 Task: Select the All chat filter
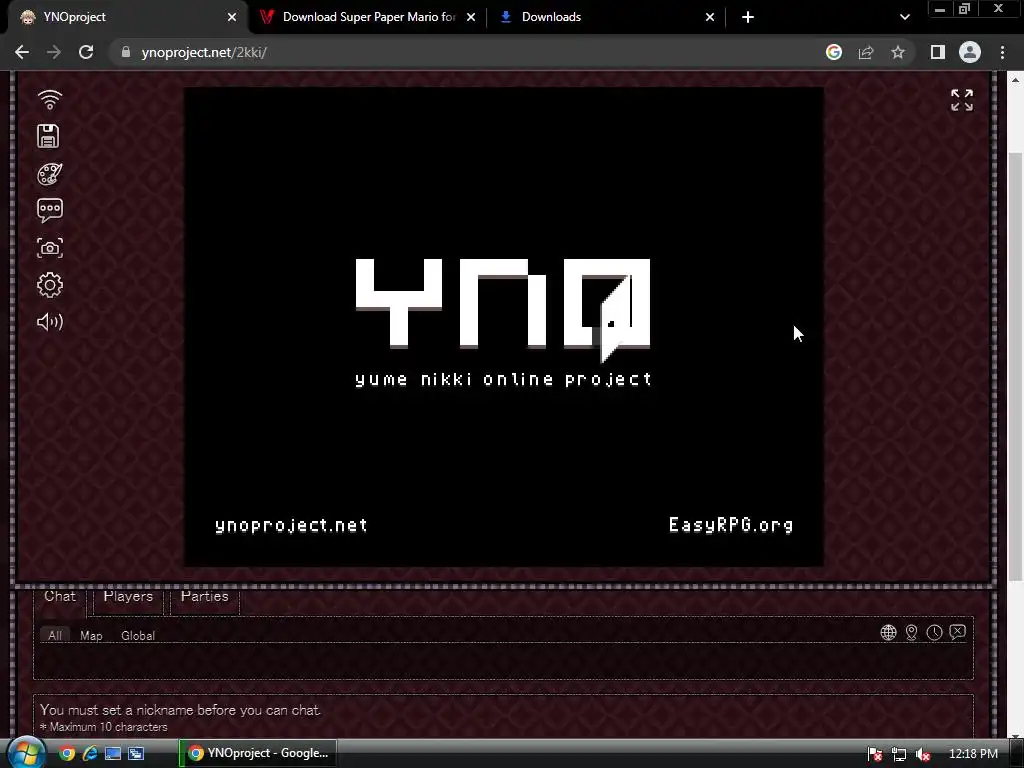click(x=55, y=635)
